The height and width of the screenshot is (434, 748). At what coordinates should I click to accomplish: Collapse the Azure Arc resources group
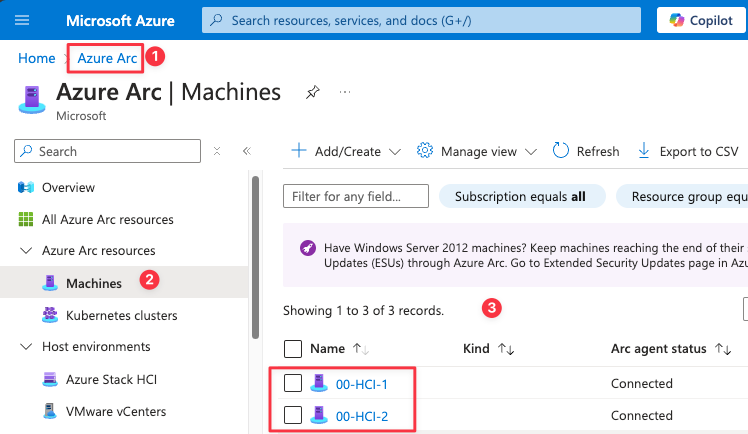pyautogui.click(x=26, y=250)
